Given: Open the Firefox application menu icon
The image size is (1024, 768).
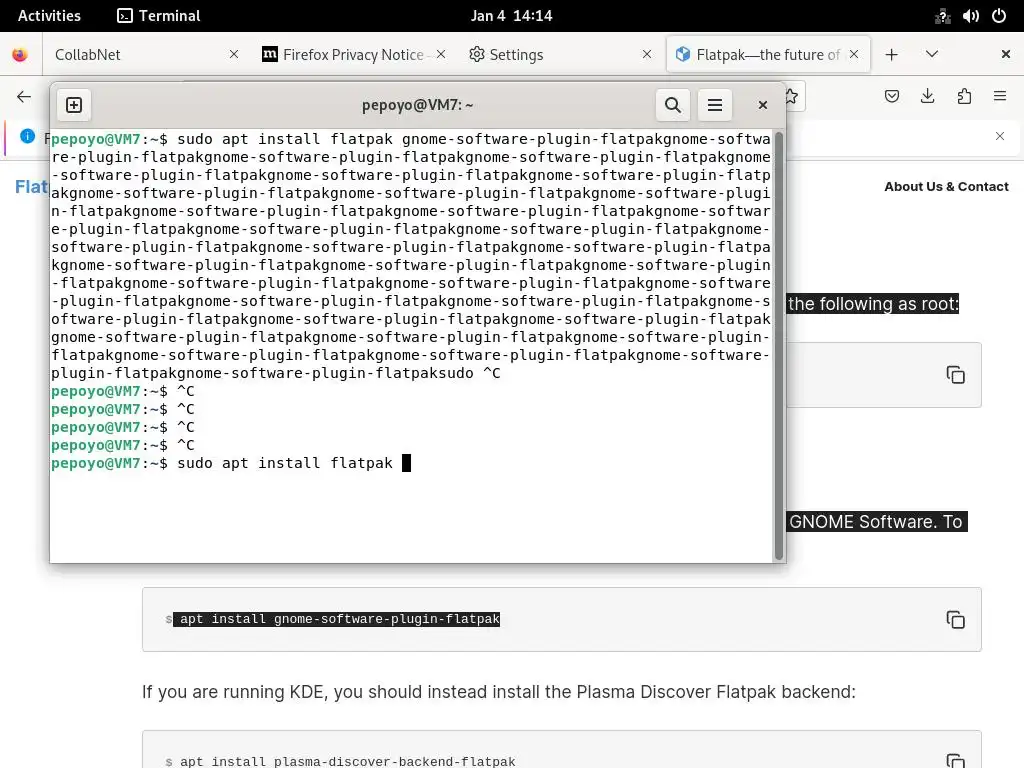Looking at the screenshot, I should click(1000, 97).
